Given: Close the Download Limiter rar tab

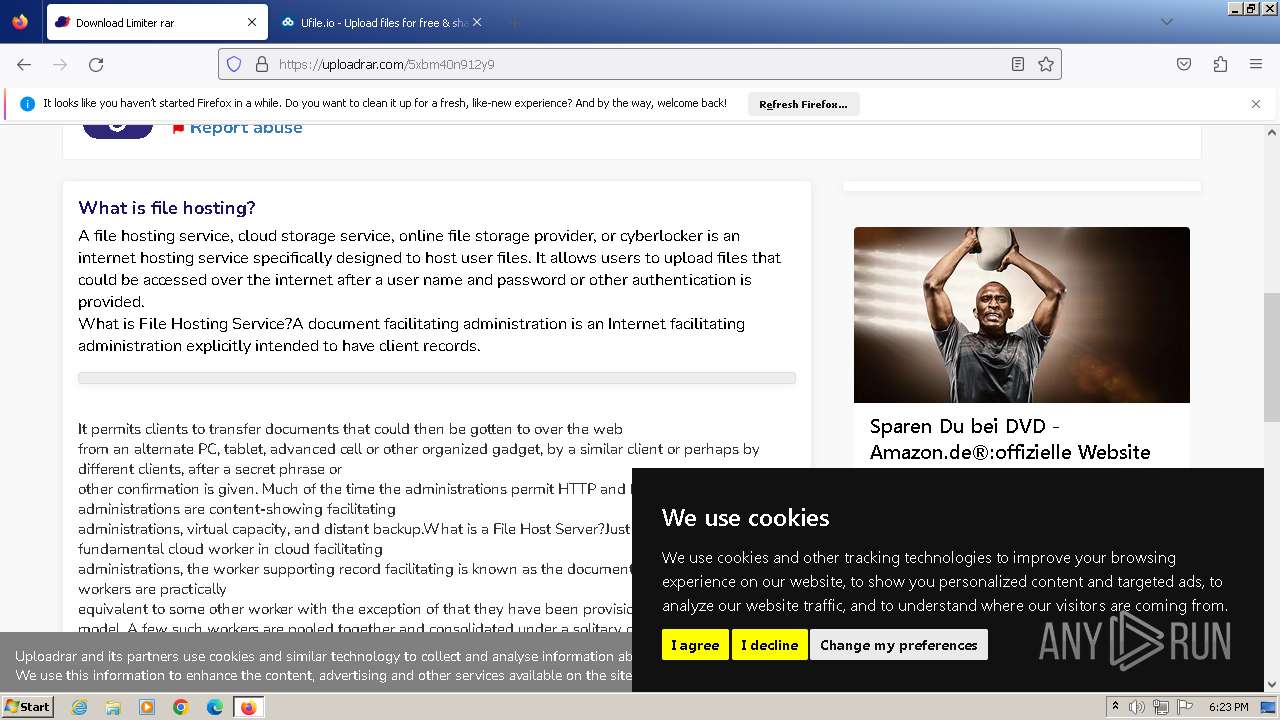Looking at the screenshot, I should 251,22.
